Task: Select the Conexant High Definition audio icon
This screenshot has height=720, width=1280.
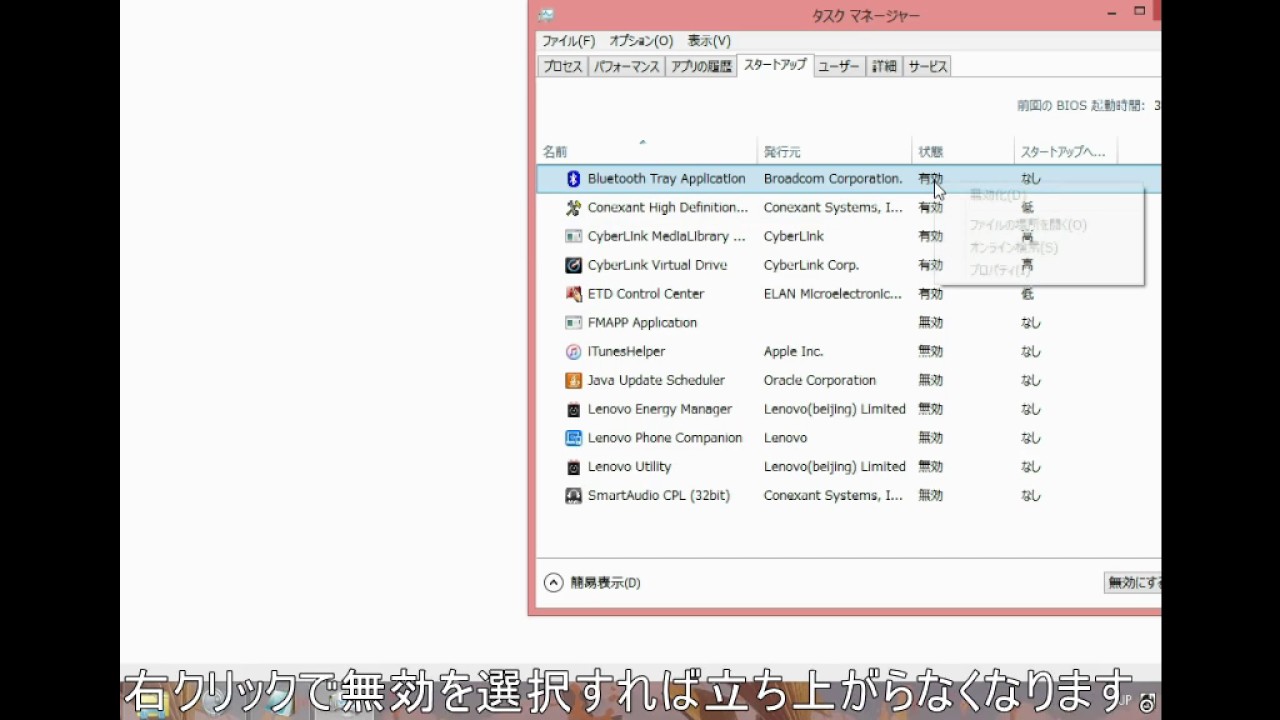Action: 573,208
